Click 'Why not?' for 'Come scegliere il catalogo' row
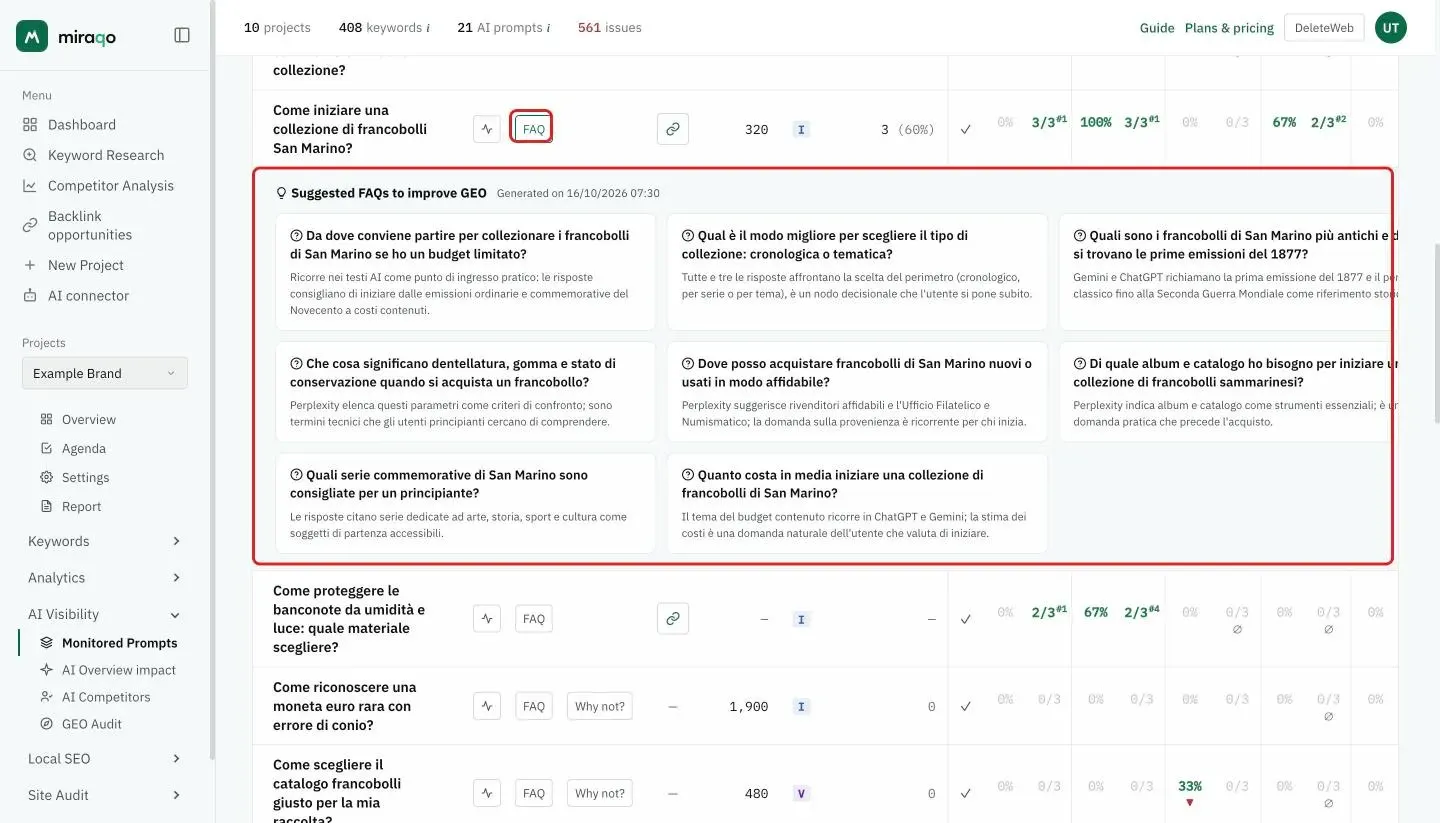Screen dimensions: 1440x823 [x=600, y=794]
